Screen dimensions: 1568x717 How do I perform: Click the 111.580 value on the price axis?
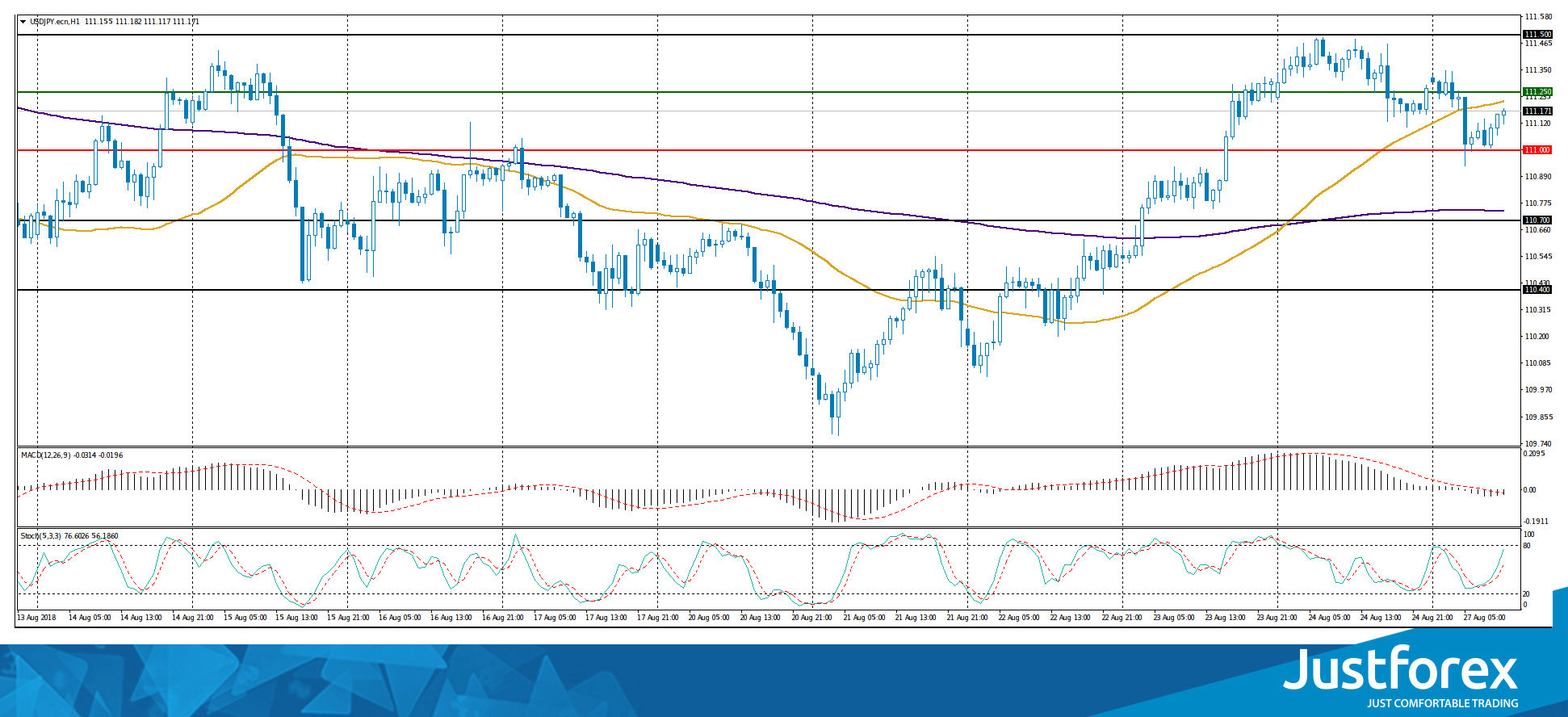point(1537,16)
